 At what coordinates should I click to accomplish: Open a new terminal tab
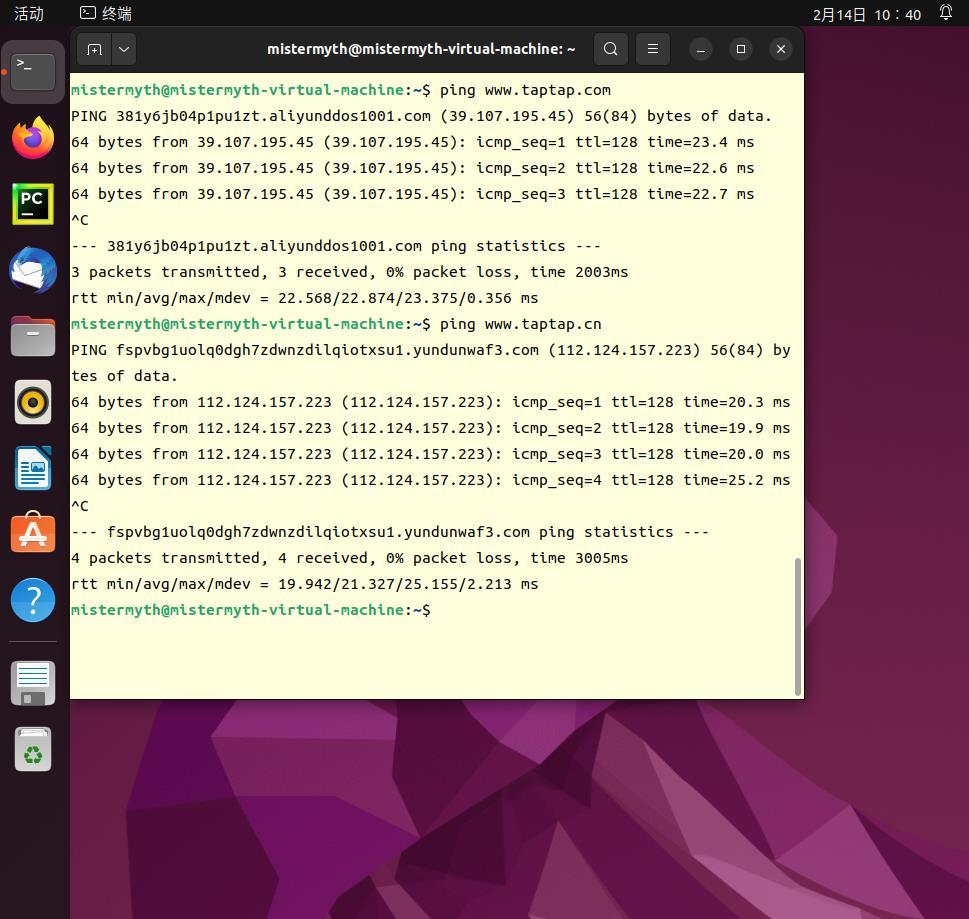[x=95, y=49]
